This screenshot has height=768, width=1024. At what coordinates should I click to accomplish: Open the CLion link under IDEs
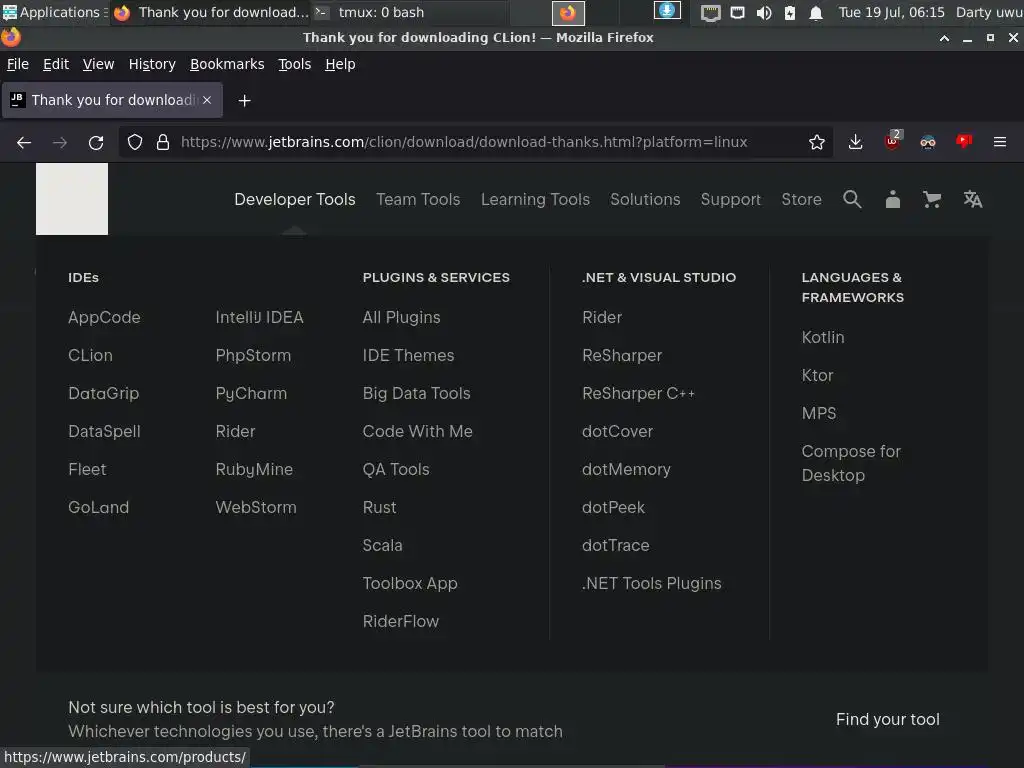[x=90, y=355]
